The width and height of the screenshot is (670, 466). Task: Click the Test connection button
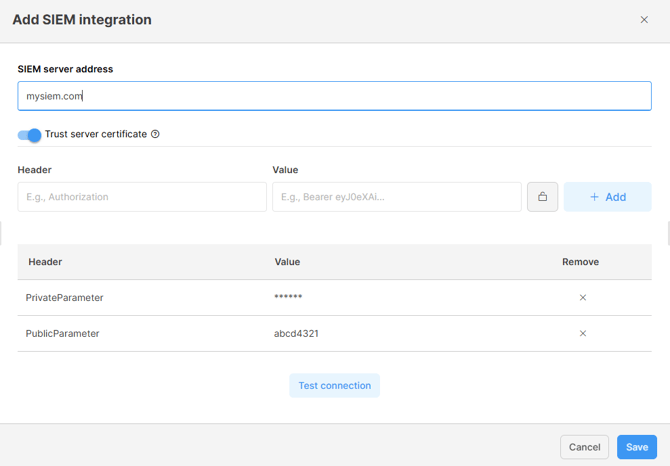click(x=334, y=386)
